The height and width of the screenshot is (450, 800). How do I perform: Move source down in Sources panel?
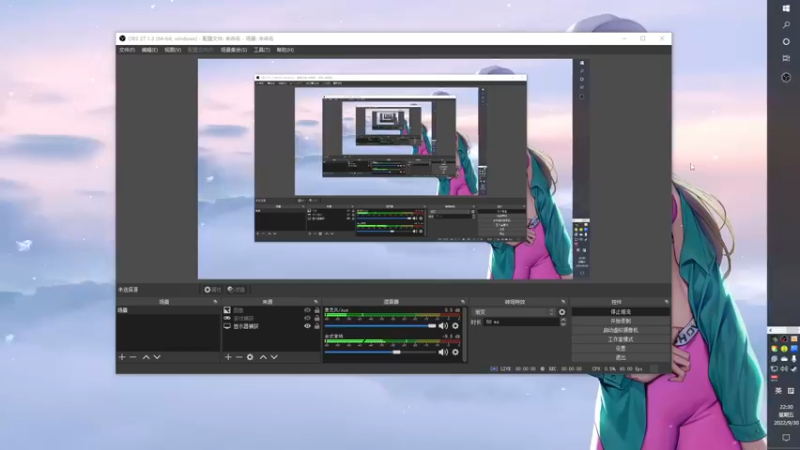tap(274, 357)
